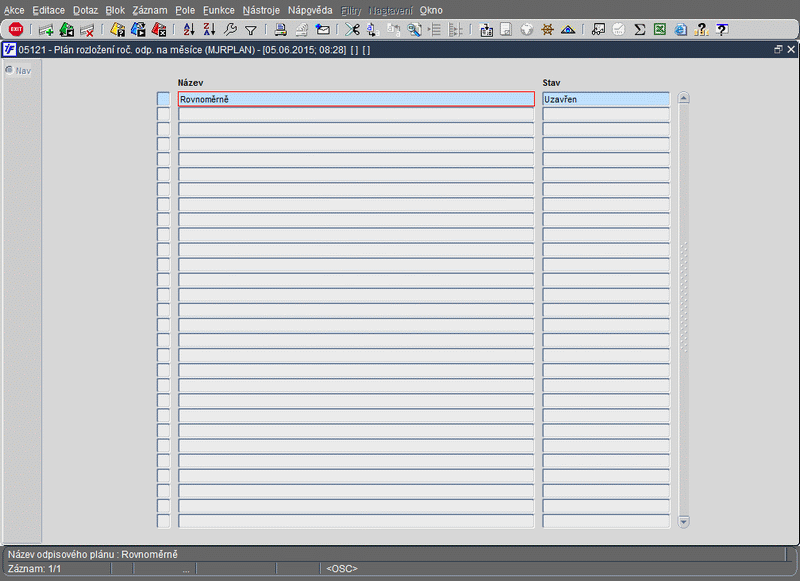Viewport: 800px width, 581px height.
Task: Open the Nástroje menu
Action: click(x=261, y=10)
